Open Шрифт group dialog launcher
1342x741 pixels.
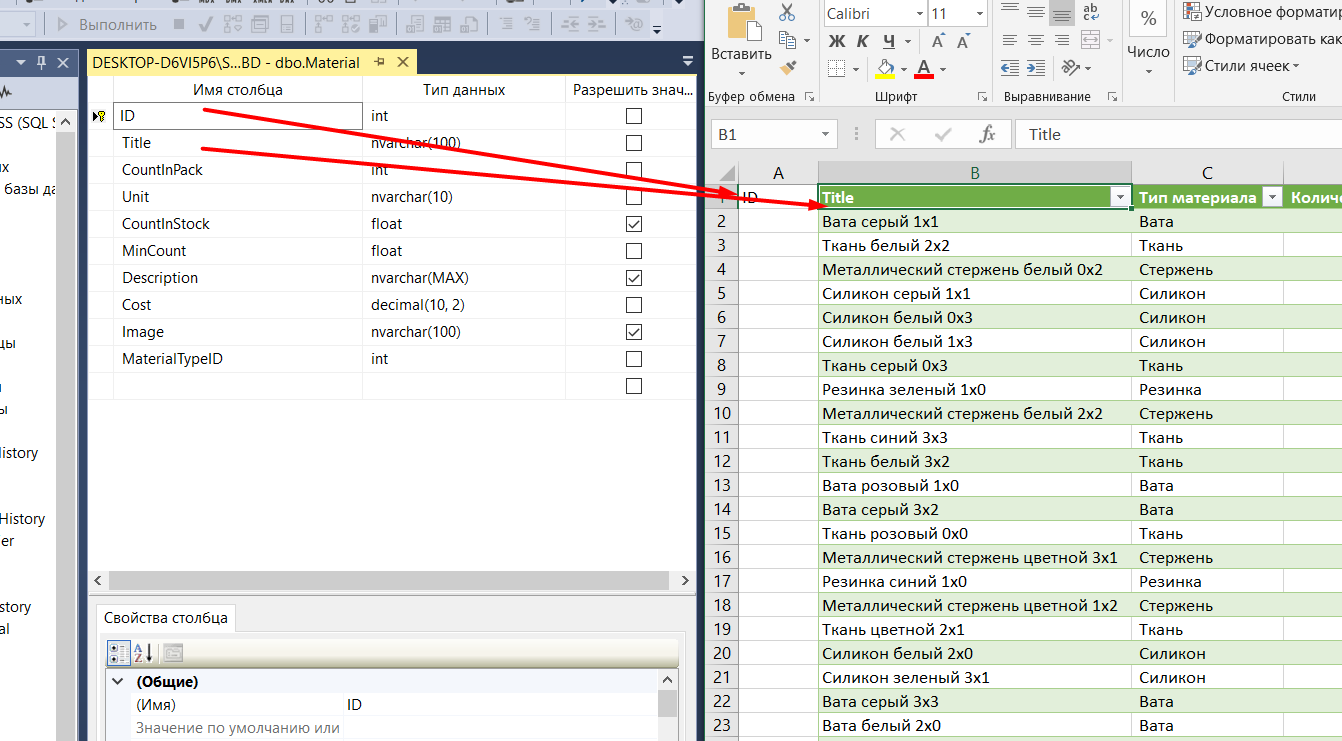click(983, 98)
